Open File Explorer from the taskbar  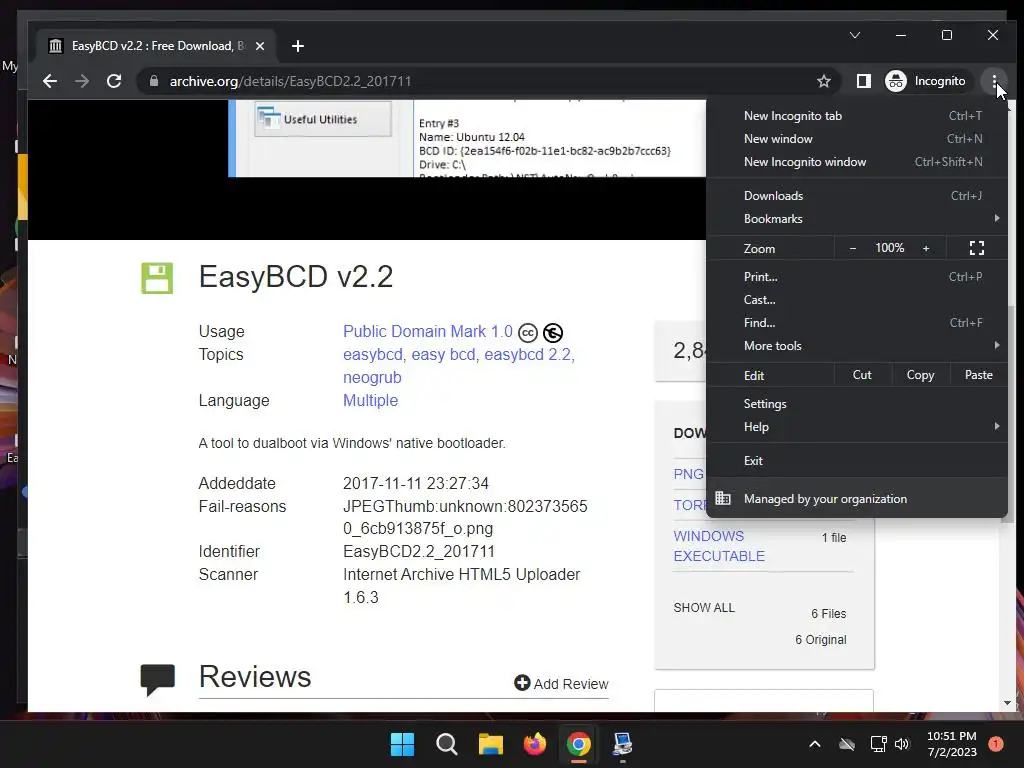[x=490, y=744]
